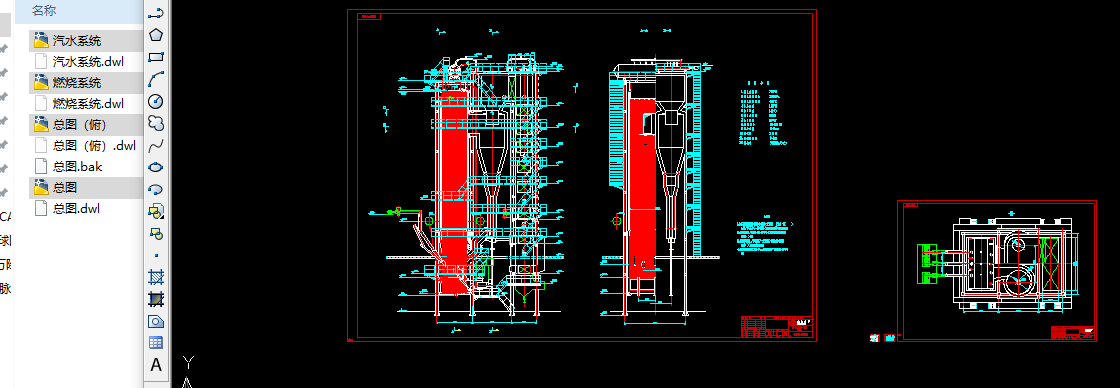Select the 总图（俯） drawing file row

[x=86, y=125]
